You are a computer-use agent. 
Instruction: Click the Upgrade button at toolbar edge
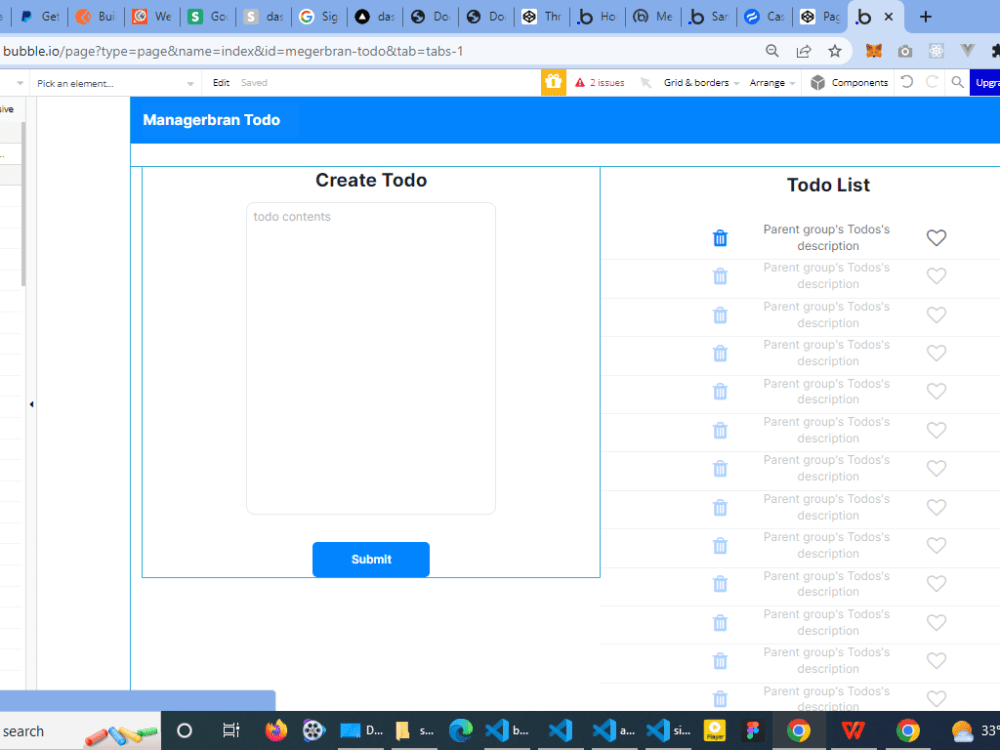tap(985, 83)
